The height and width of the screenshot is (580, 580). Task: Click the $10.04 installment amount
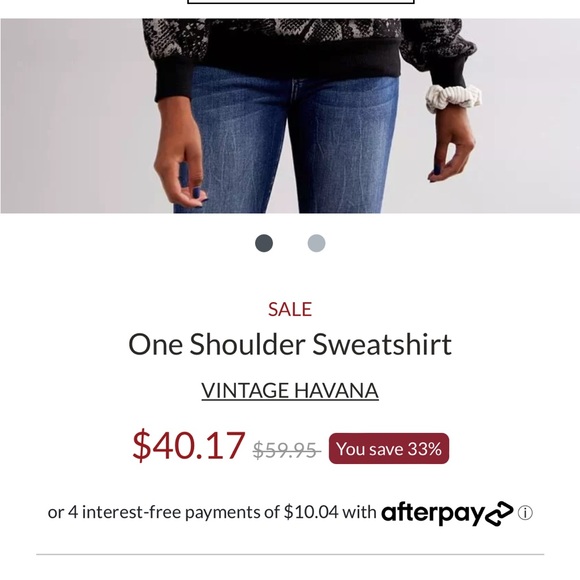pos(311,512)
